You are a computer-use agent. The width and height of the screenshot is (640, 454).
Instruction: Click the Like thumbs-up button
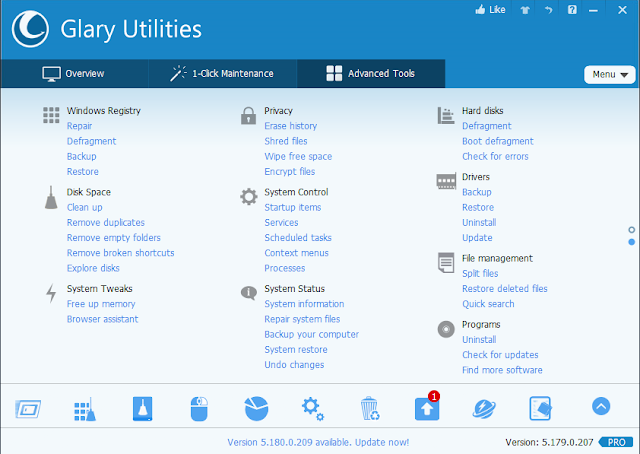point(490,9)
